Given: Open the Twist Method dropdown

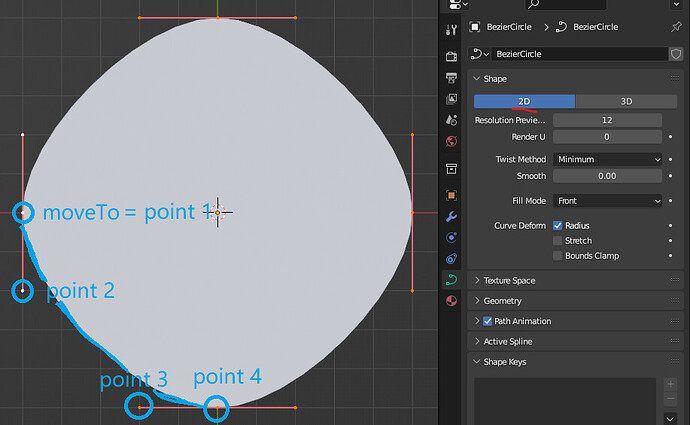Looking at the screenshot, I should pyautogui.click(x=607, y=159).
